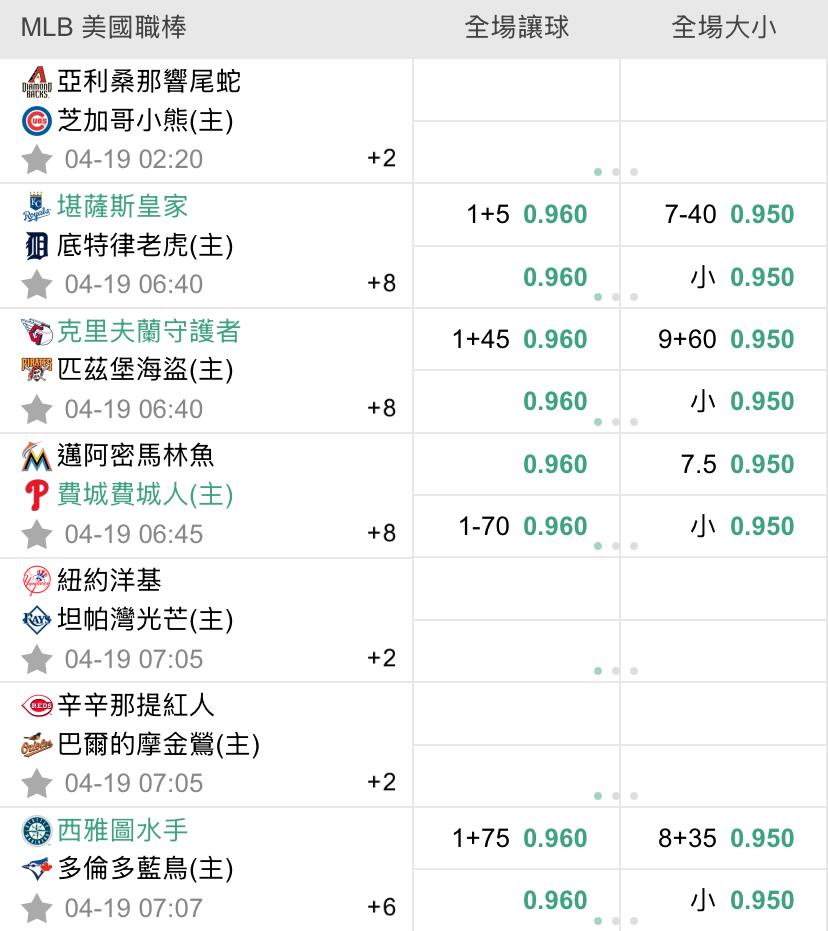
Task: Click the Chicago Cubs logo icon
Action: click(x=37, y=121)
